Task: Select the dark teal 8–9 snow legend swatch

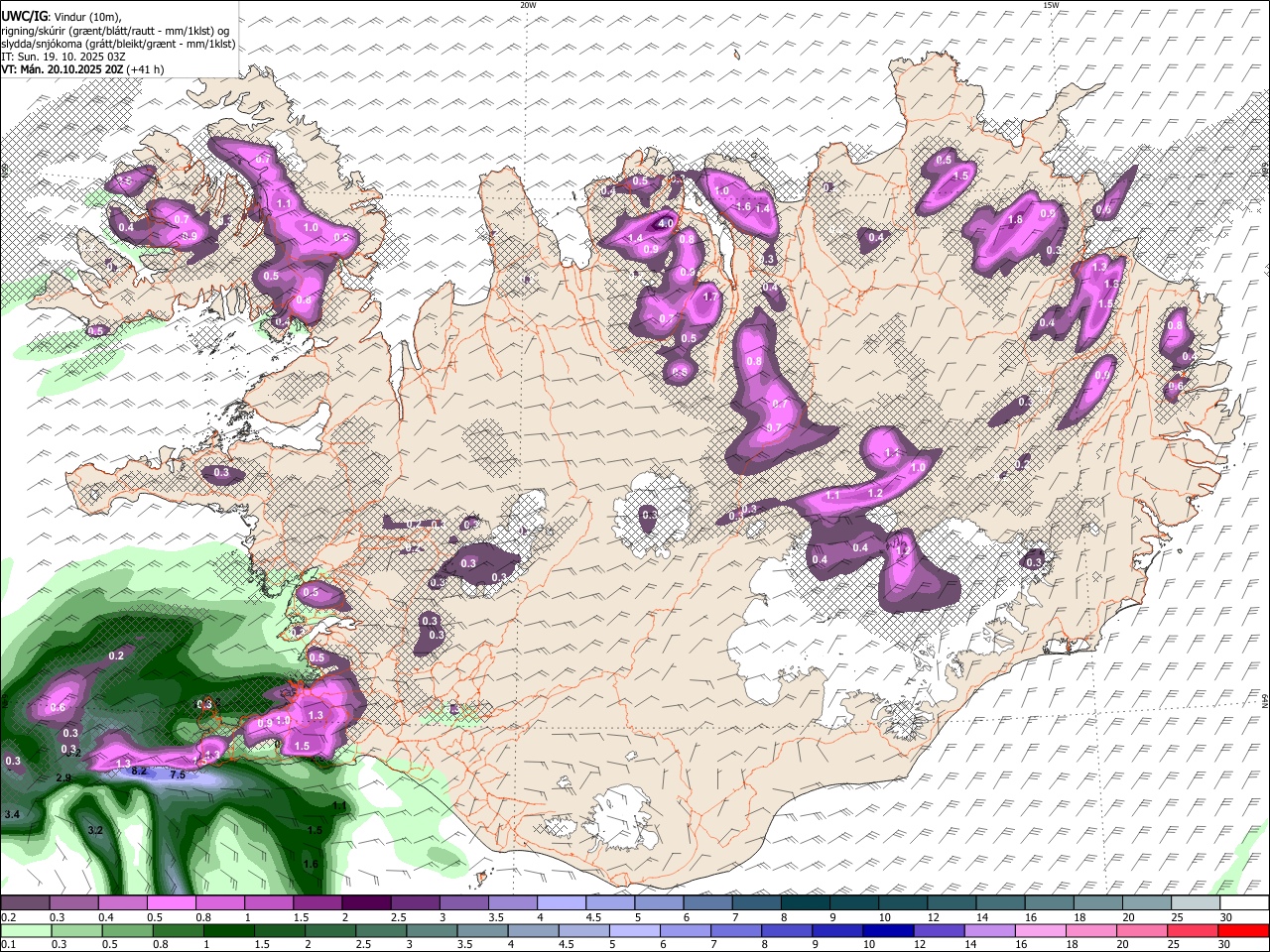Action: coord(804,902)
